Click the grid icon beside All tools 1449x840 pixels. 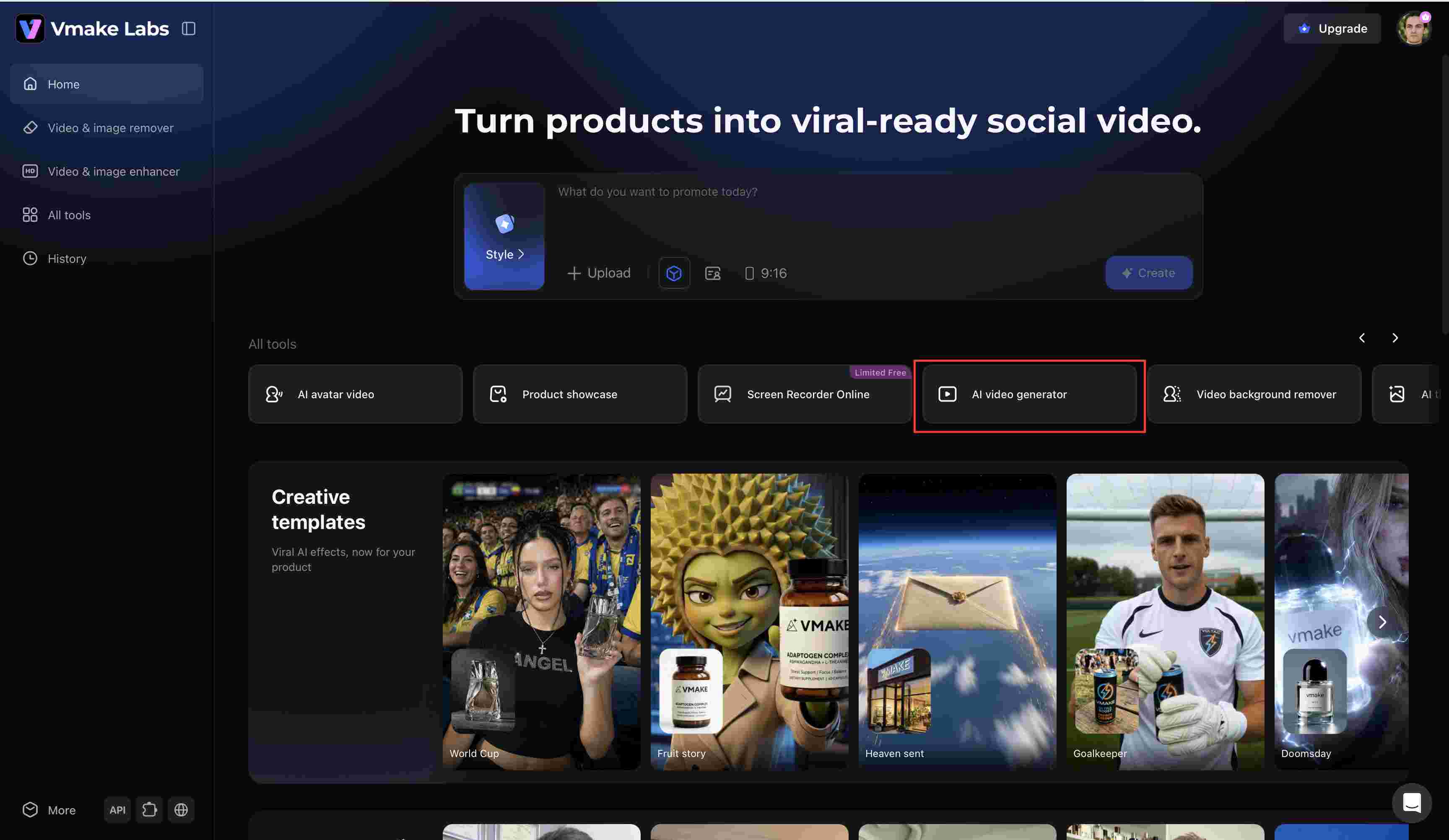coord(30,215)
